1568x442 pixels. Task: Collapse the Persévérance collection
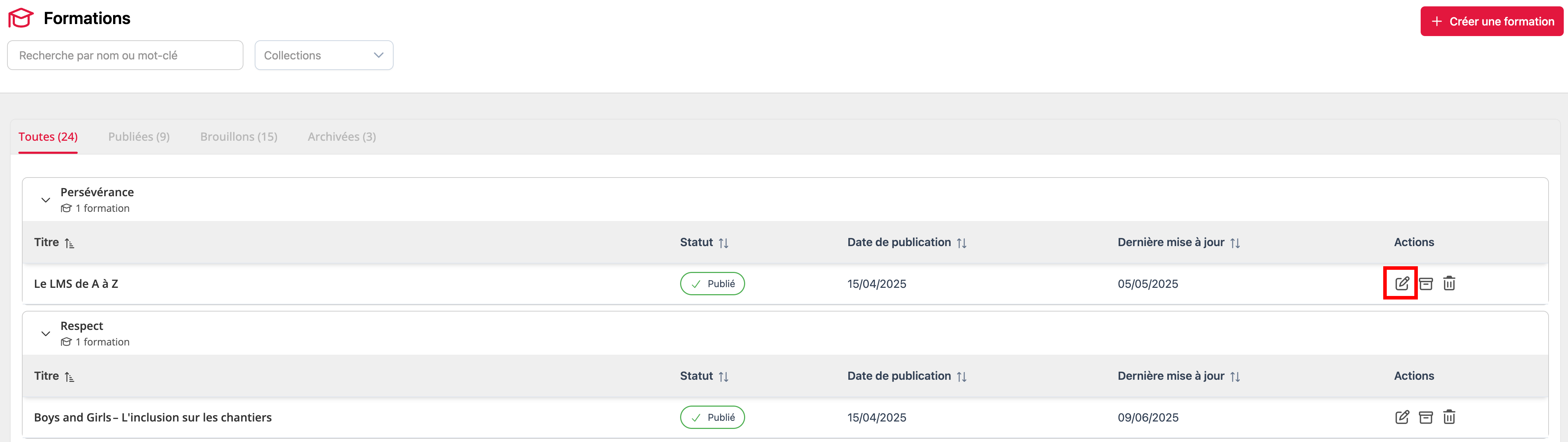[x=46, y=200]
